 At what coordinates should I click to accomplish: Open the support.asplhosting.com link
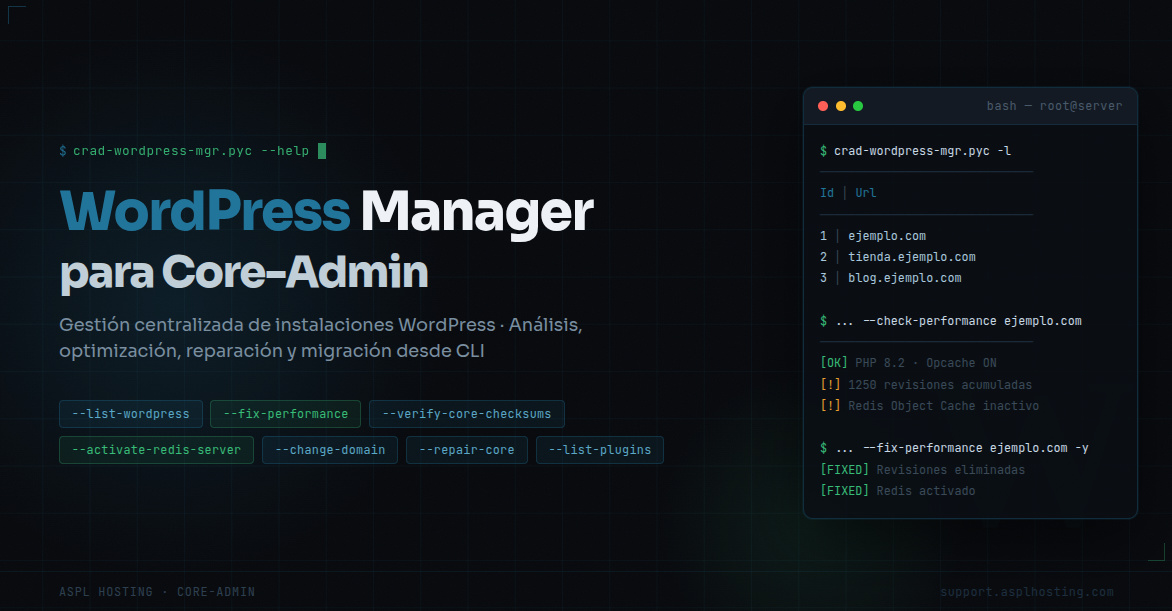[x=1026, y=592]
